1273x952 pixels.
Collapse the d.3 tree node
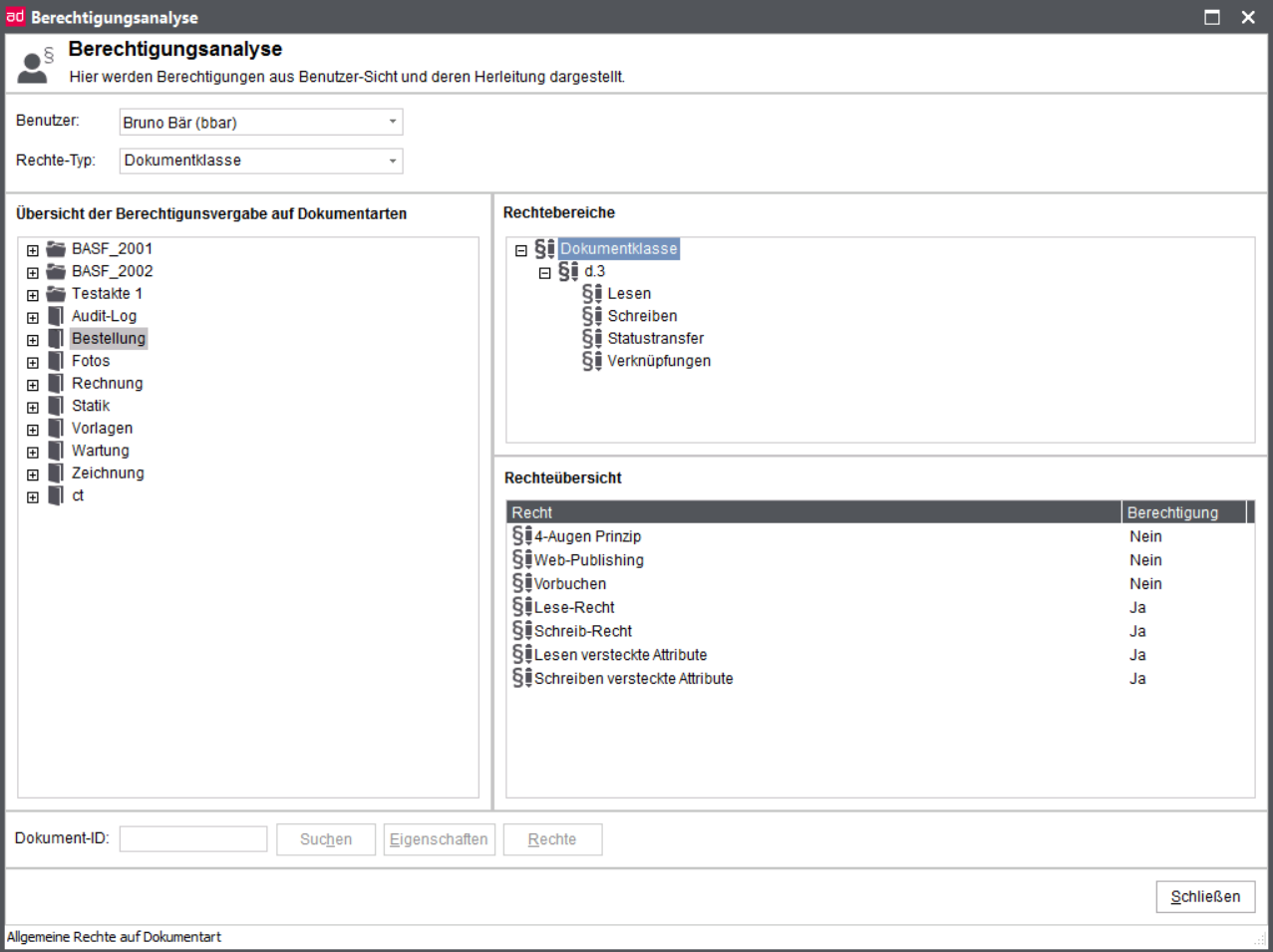[544, 273]
